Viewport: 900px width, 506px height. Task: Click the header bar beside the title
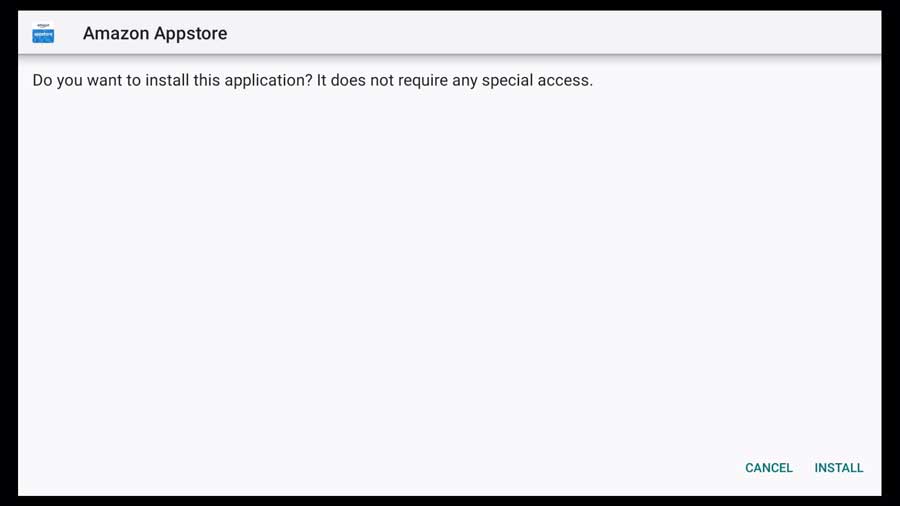pyautogui.click(x=551, y=33)
